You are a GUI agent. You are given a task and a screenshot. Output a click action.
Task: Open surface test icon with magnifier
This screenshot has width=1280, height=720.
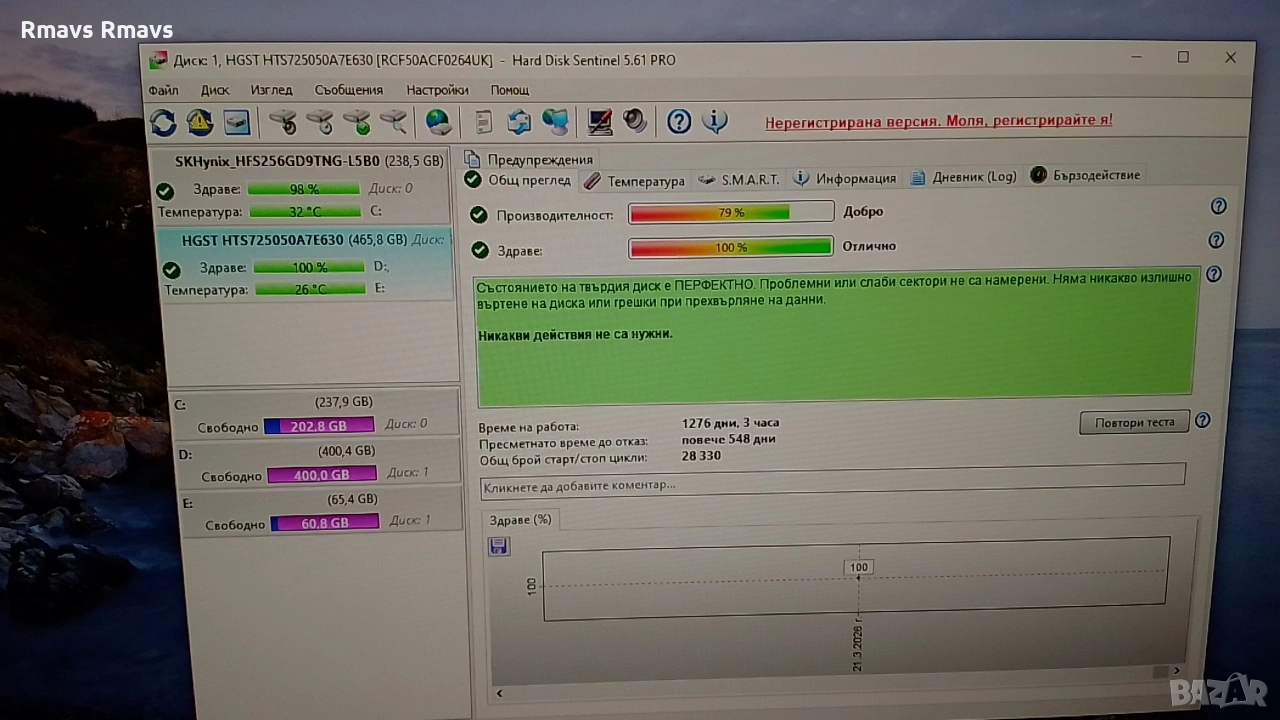coord(393,122)
